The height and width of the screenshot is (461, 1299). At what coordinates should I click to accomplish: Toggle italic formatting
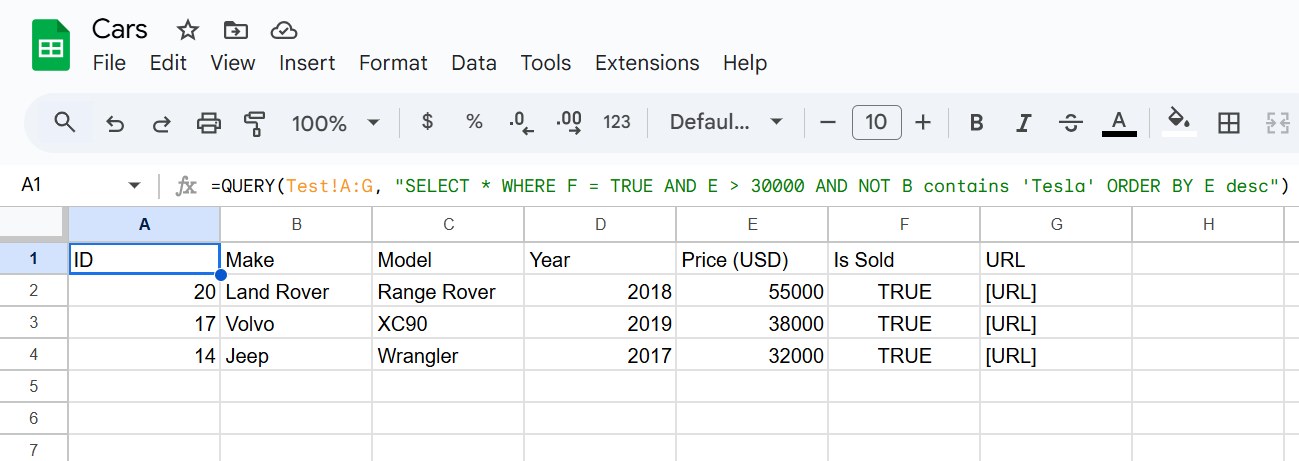[x=1023, y=123]
